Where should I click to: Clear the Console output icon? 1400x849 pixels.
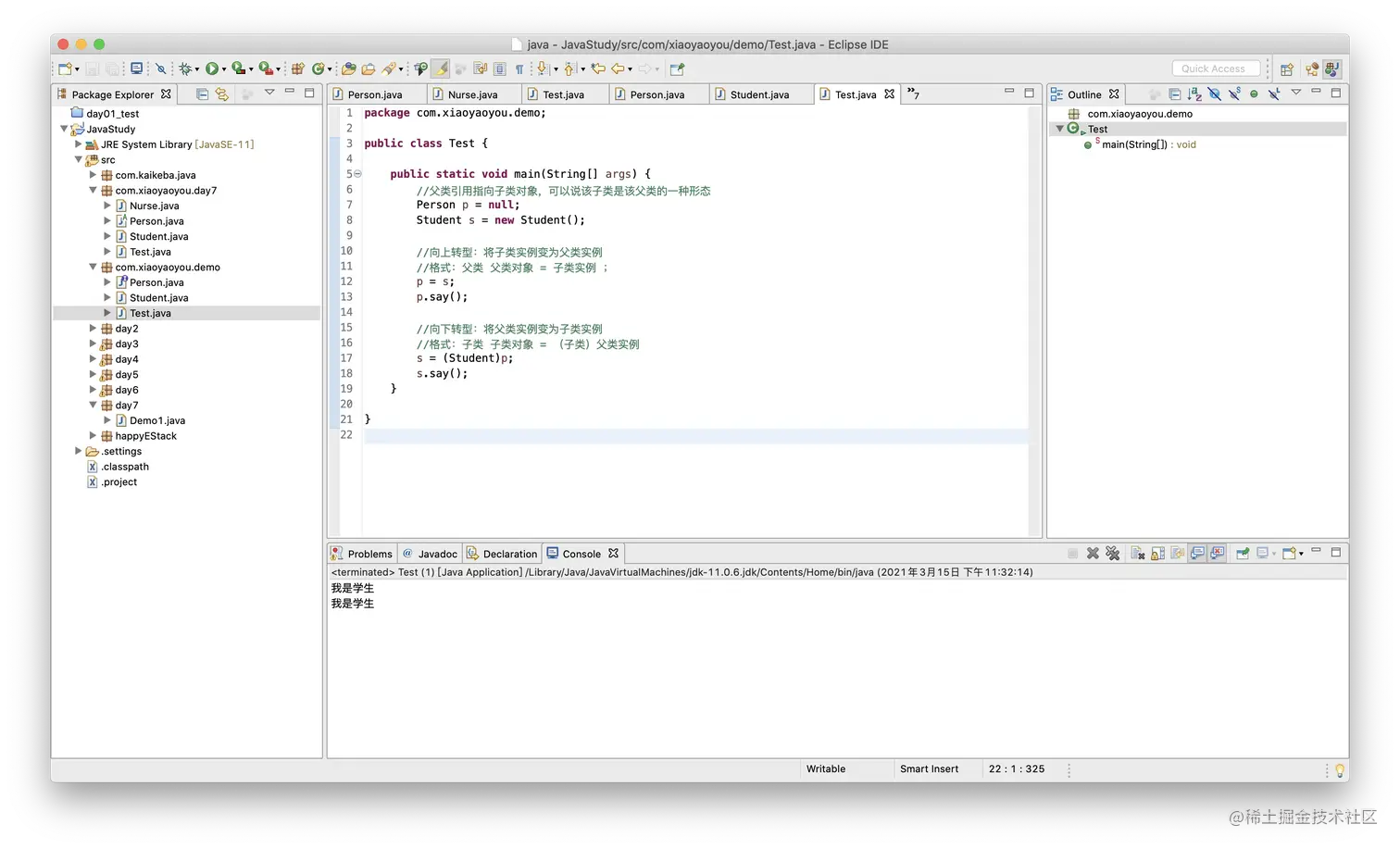point(1138,554)
